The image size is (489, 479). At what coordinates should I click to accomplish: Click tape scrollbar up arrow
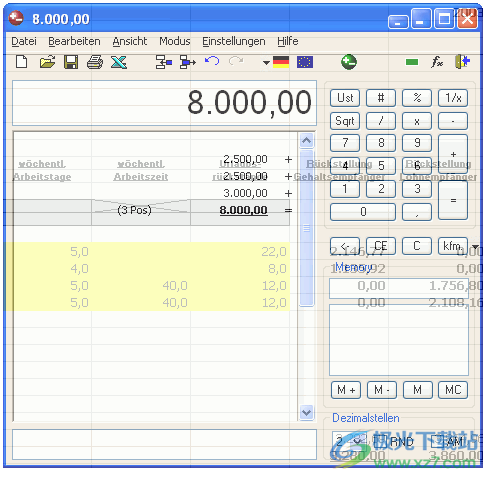coord(306,141)
